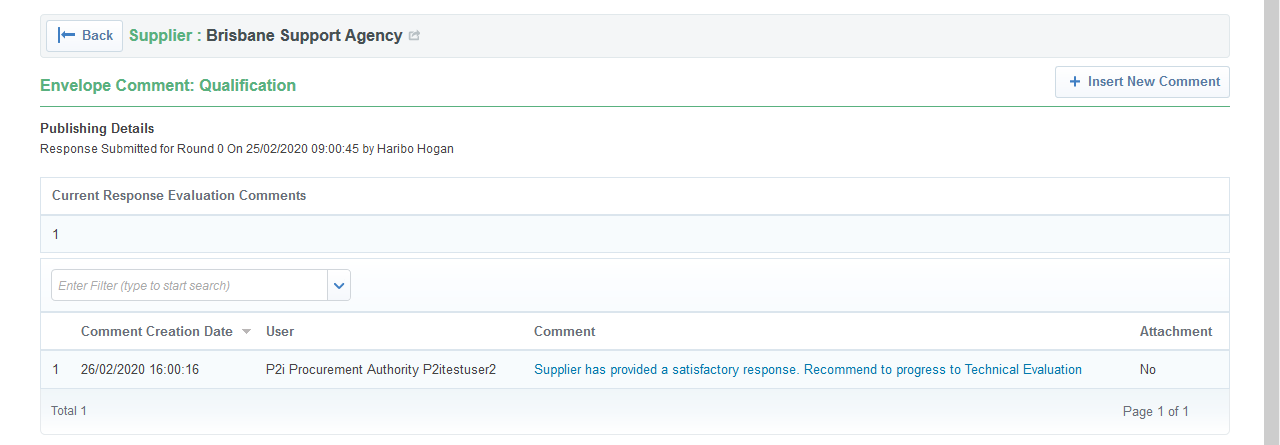The image size is (1280, 445).
Task: Click the plus icon on Insert New Comment
Action: point(1075,82)
